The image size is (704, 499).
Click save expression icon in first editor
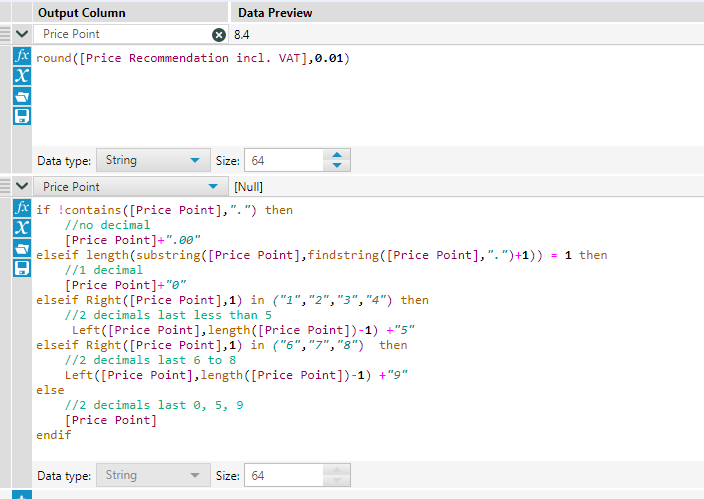click(22, 116)
